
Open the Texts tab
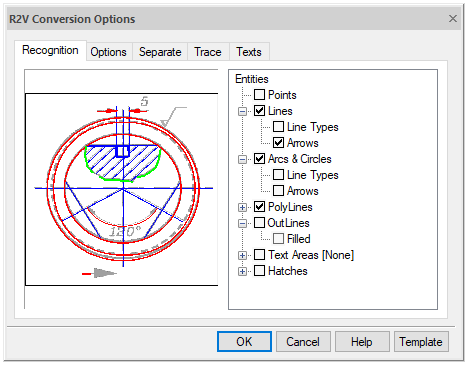[x=249, y=52]
